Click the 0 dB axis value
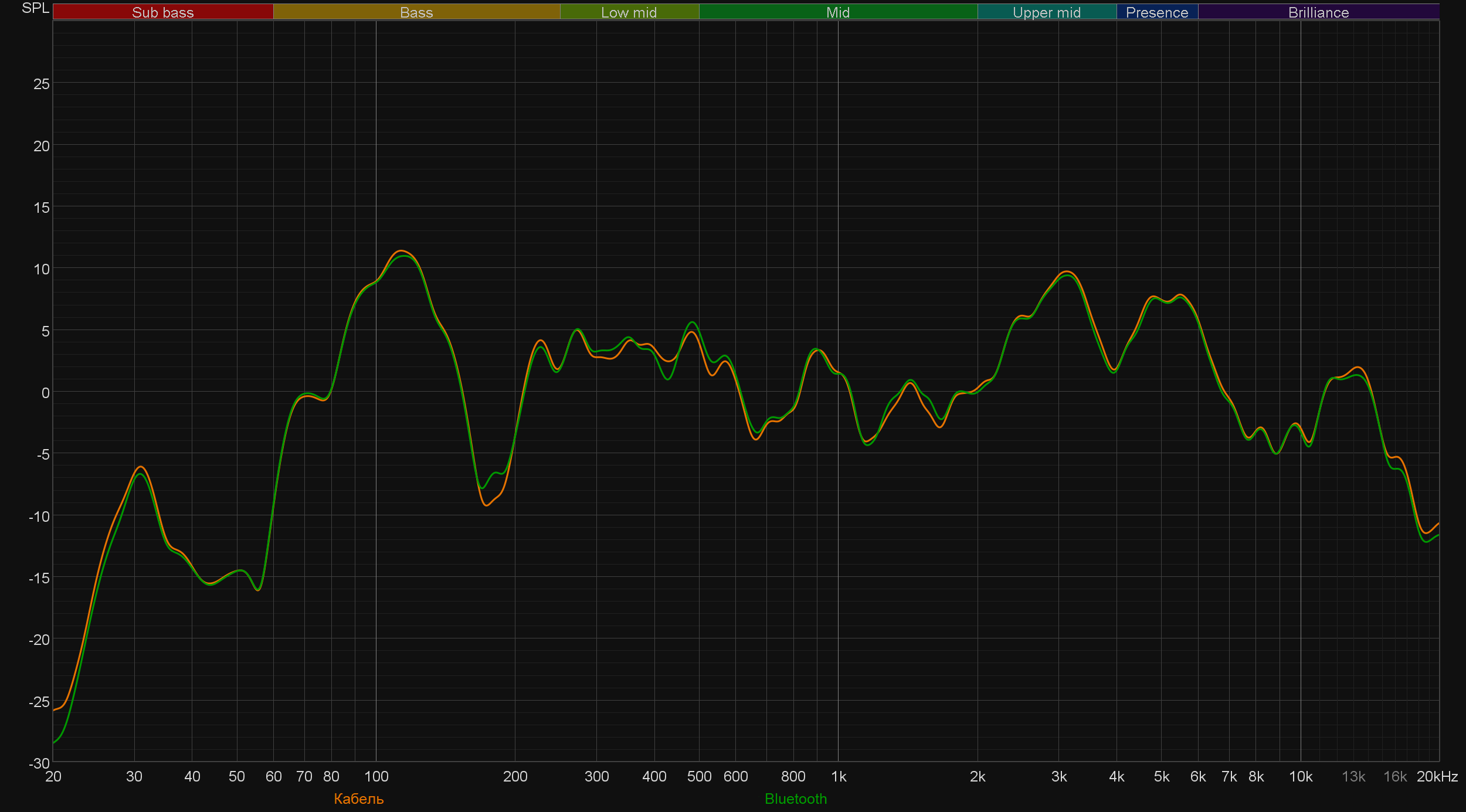The height and width of the screenshot is (812, 1466). (45, 393)
